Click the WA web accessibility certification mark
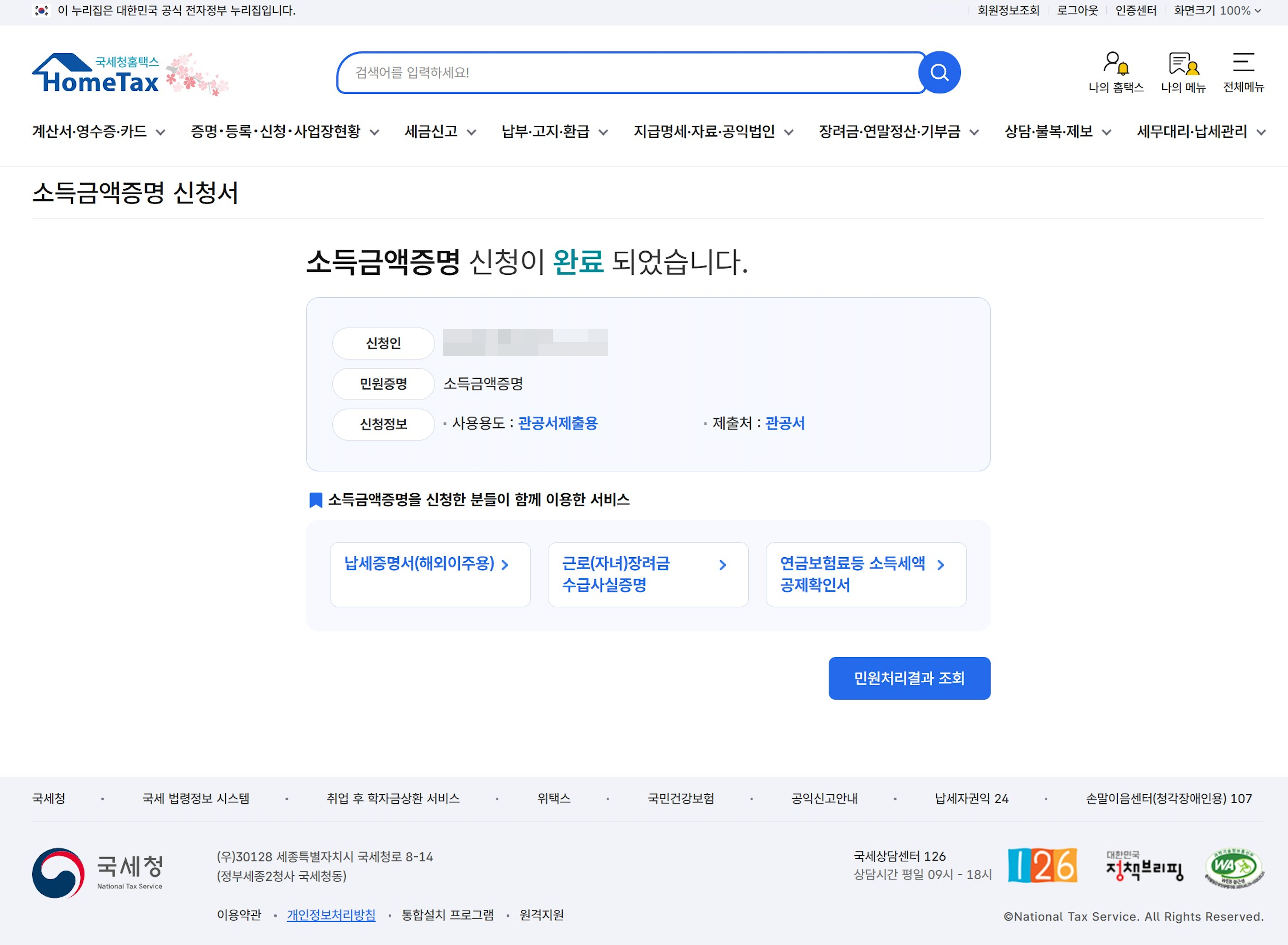The image size is (1288, 945). coord(1235,867)
